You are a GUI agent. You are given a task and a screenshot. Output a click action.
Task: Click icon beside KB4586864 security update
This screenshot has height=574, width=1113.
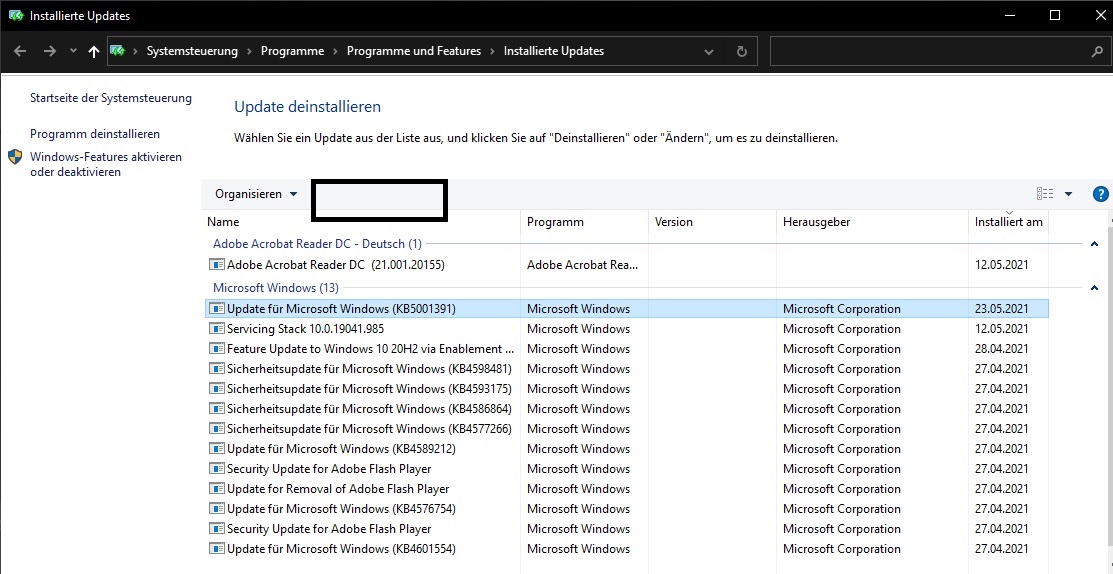tap(216, 409)
